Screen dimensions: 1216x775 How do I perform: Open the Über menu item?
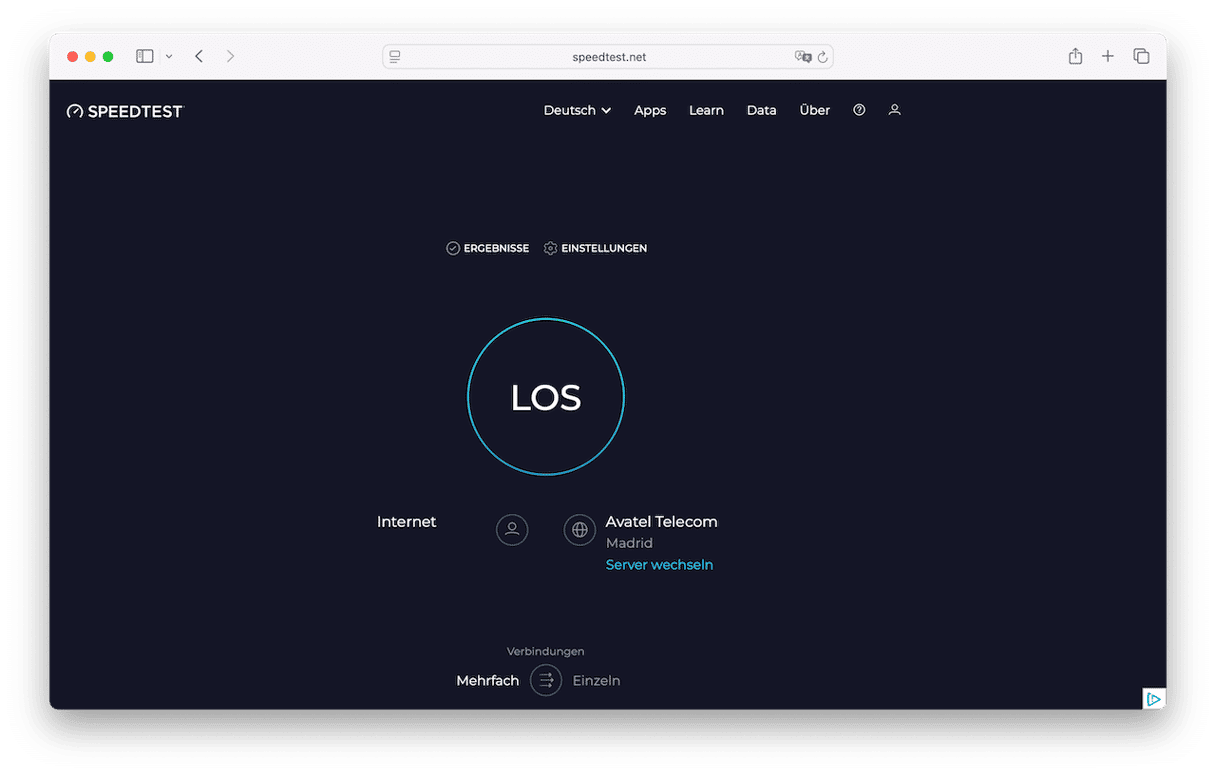tap(815, 110)
